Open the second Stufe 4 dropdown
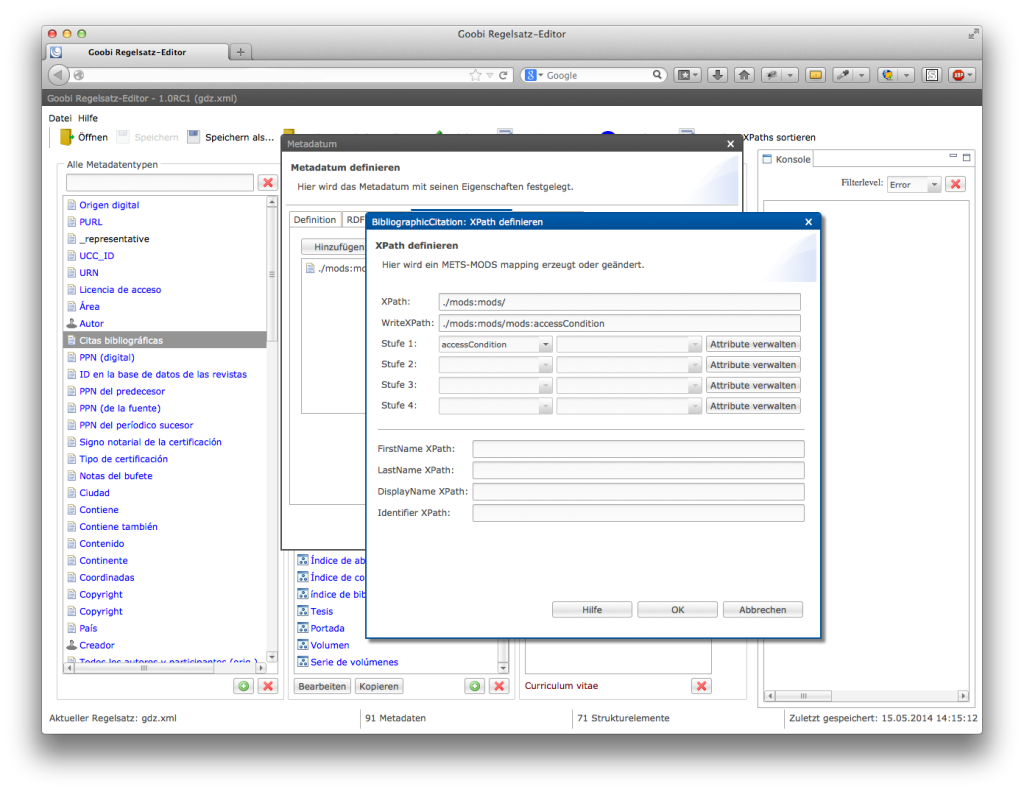Image resolution: width=1024 pixels, height=792 pixels. pyautogui.click(x=694, y=406)
